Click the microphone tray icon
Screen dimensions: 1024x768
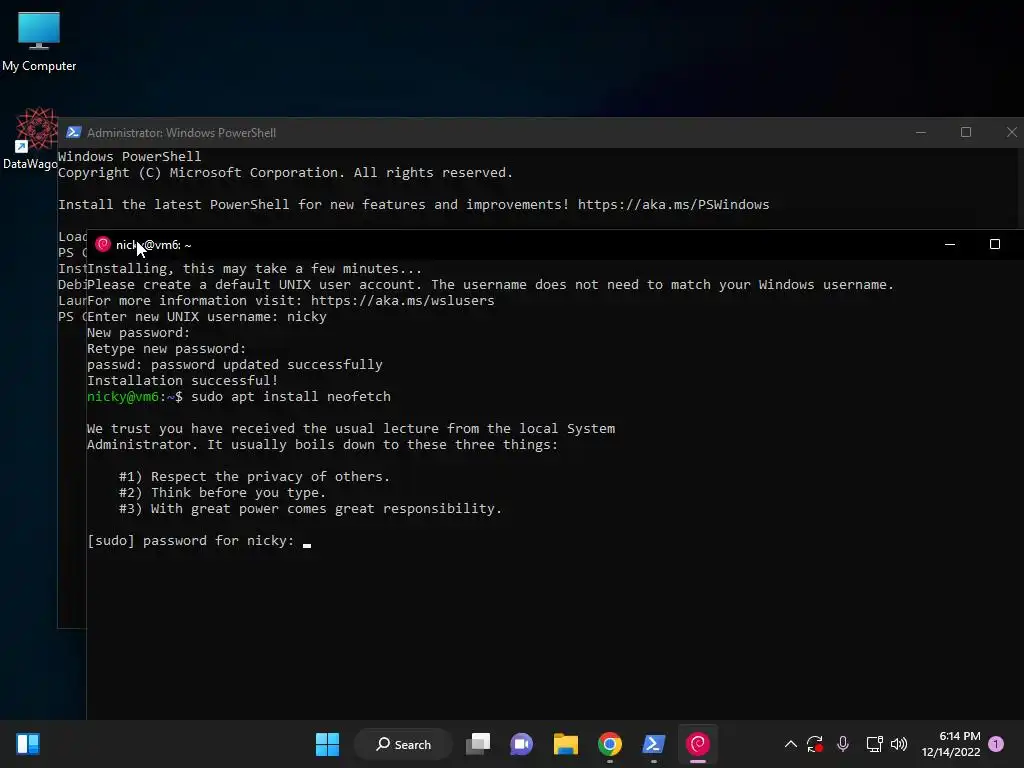tap(842, 744)
